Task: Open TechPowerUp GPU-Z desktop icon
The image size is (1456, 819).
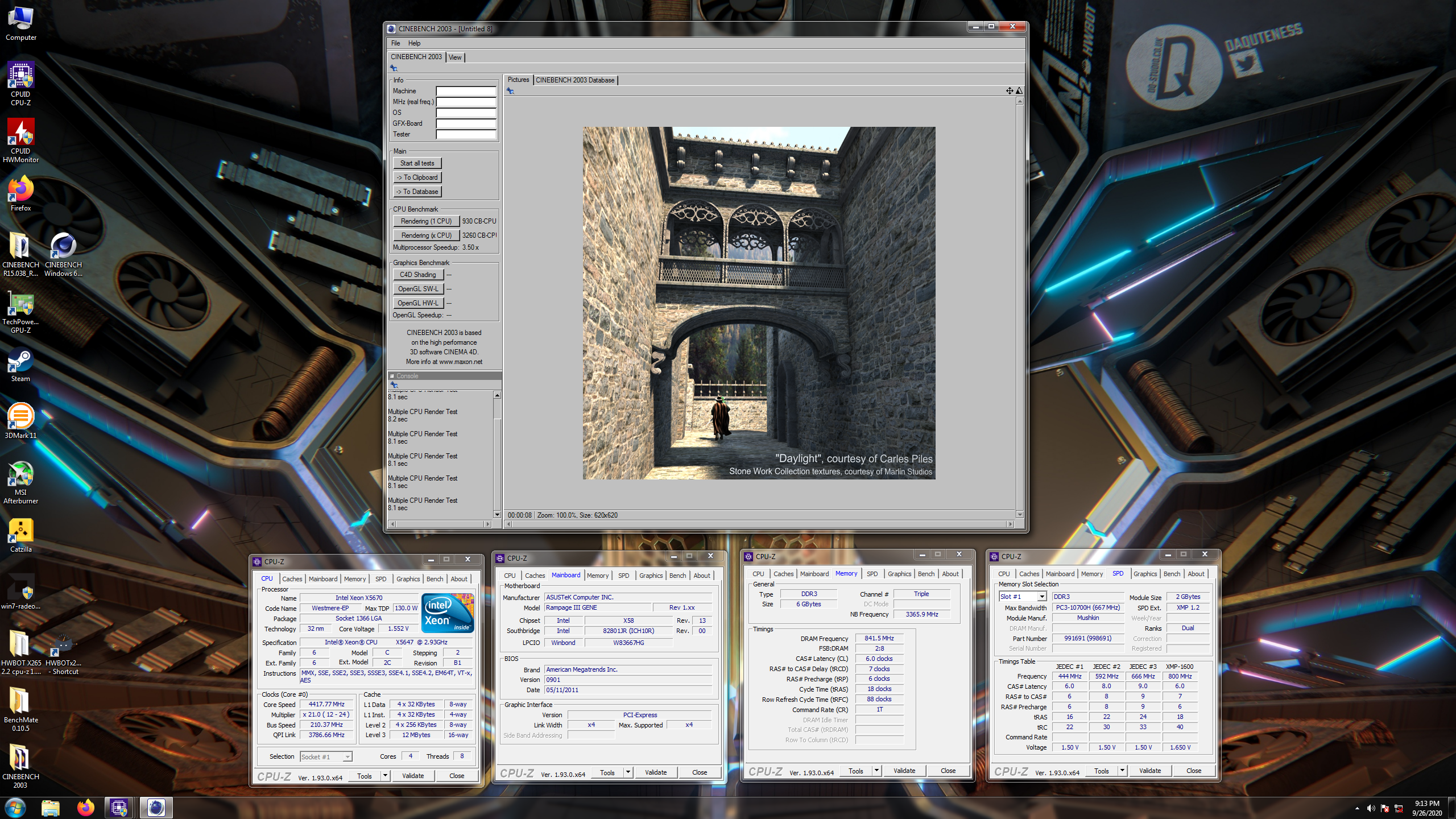Action: (21, 311)
